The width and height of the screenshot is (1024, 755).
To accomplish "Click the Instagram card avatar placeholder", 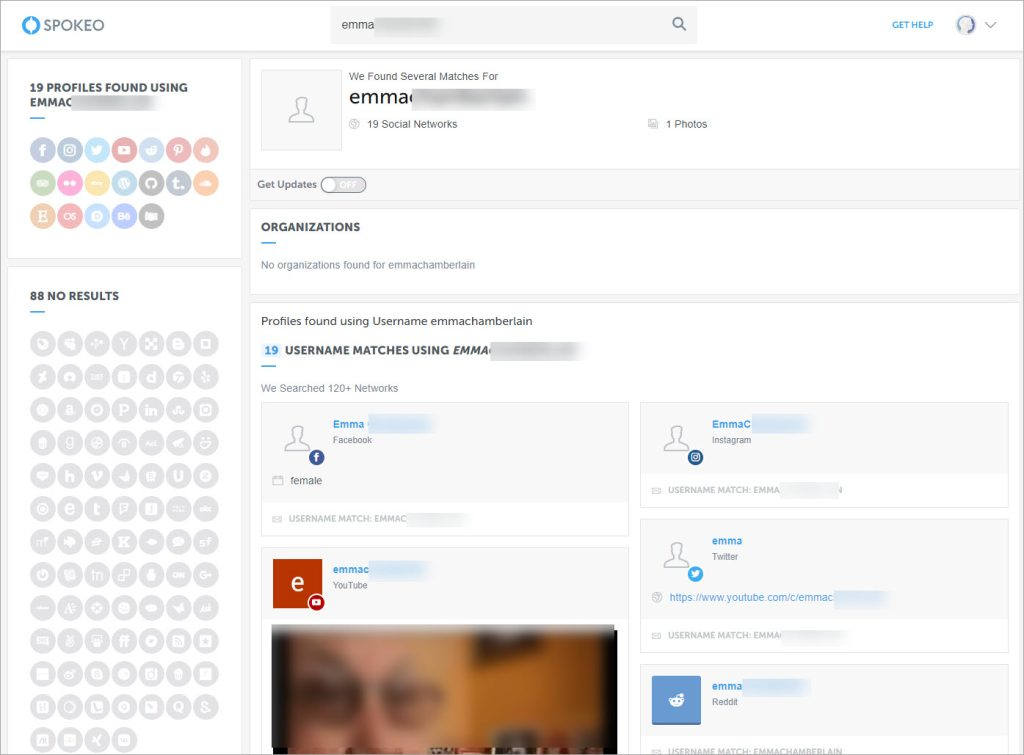I will [677, 439].
